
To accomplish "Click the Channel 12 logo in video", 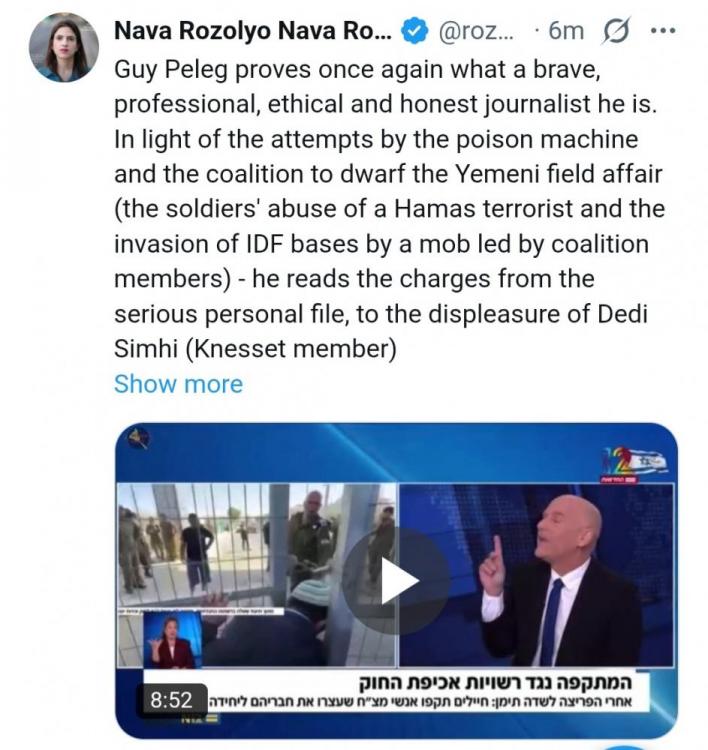I will point(636,463).
